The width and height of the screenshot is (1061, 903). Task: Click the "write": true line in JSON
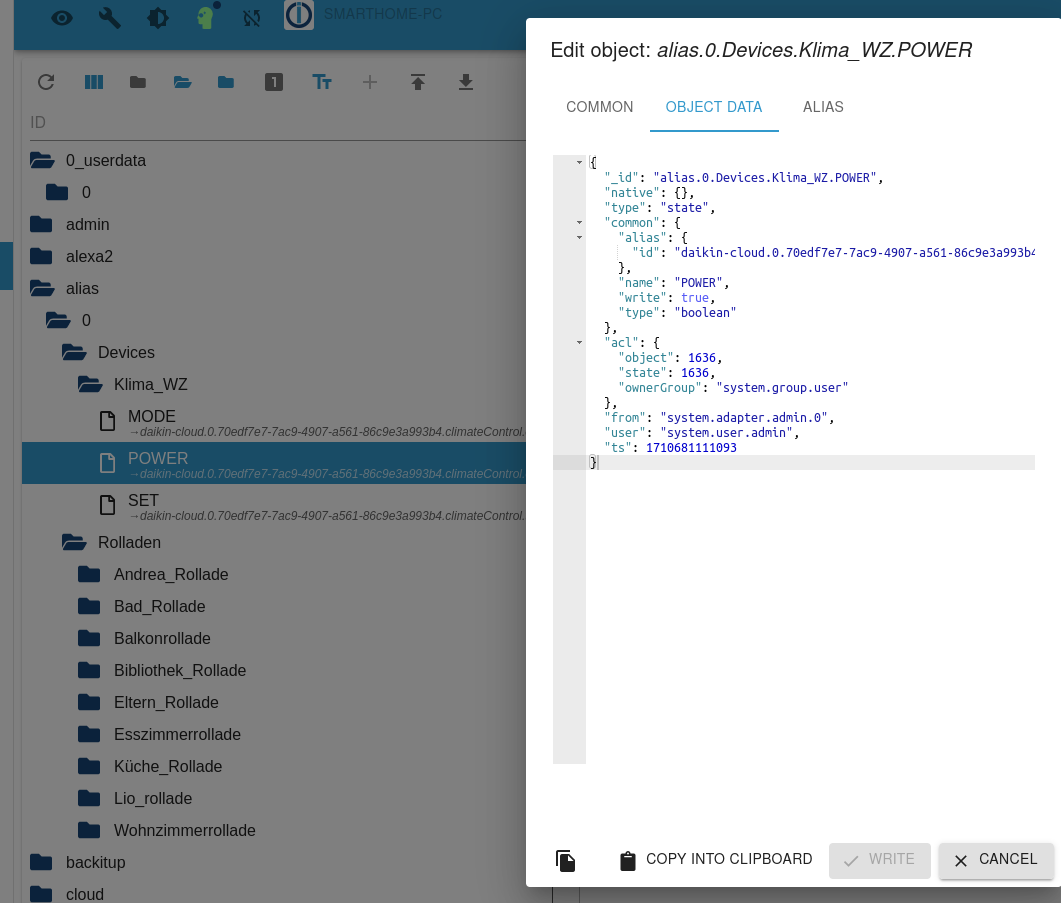coord(667,298)
